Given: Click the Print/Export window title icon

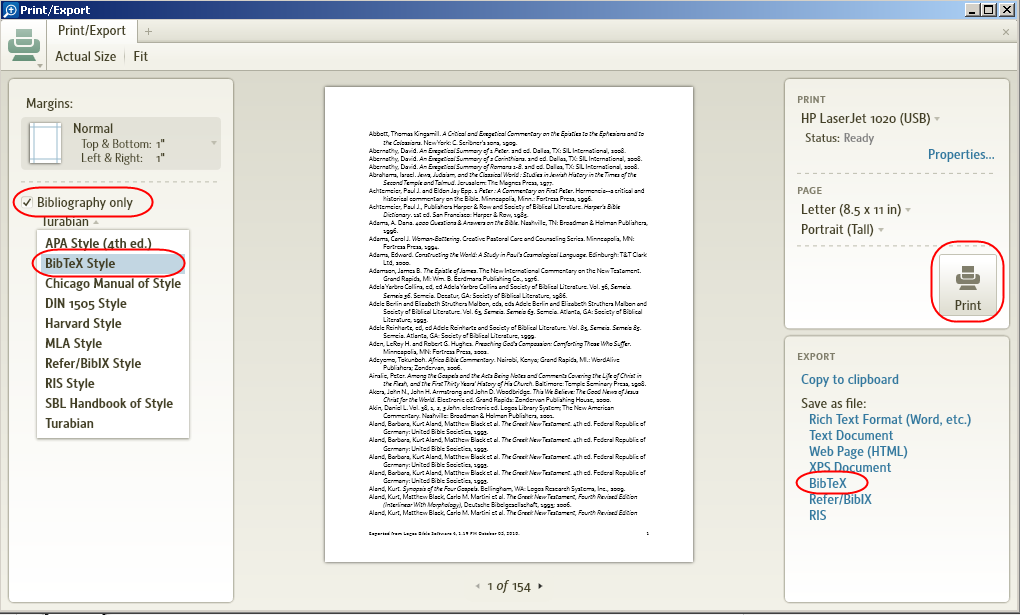Looking at the screenshot, I should pyautogui.click(x=10, y=10).
